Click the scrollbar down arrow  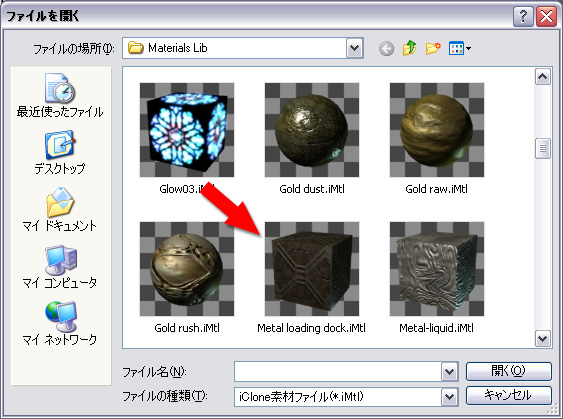[x=543, y=338]
